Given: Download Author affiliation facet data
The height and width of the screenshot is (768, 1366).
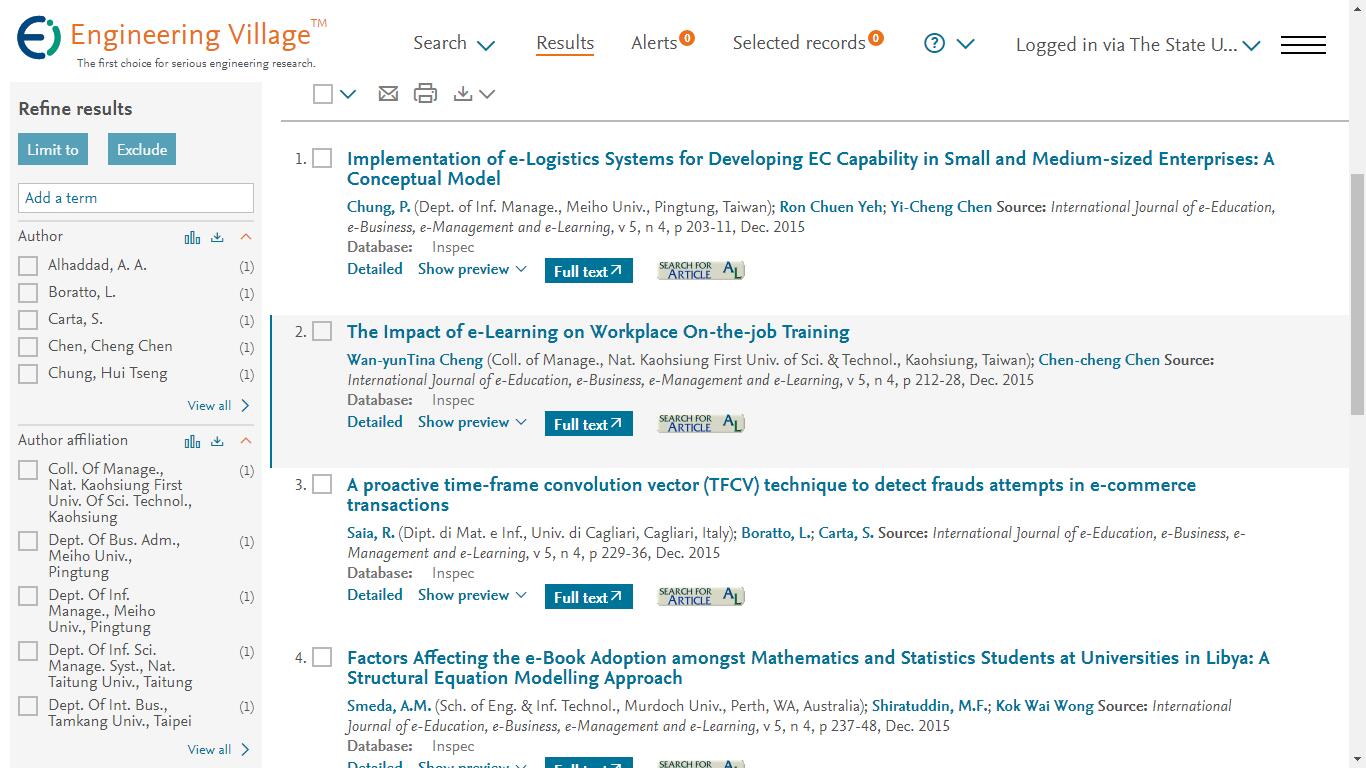Looking at the screenshot, I should pyautogui.click(x=217, y=441).
